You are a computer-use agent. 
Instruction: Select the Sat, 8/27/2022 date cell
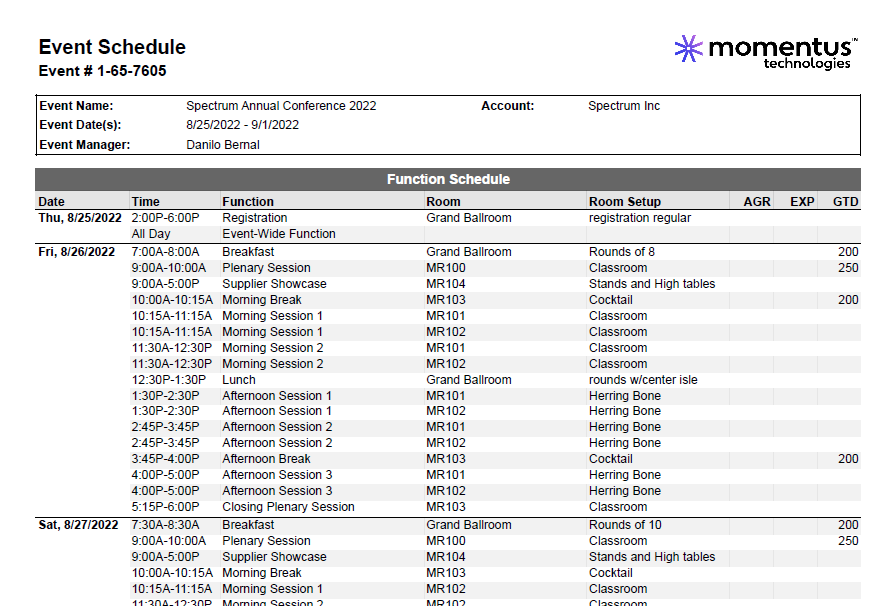tap(78, 525)
